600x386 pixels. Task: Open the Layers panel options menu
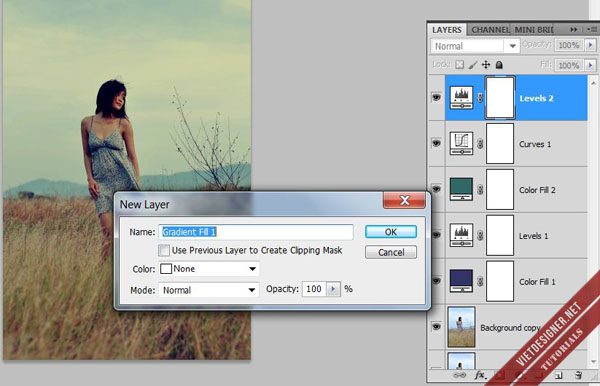coord(592,29)
